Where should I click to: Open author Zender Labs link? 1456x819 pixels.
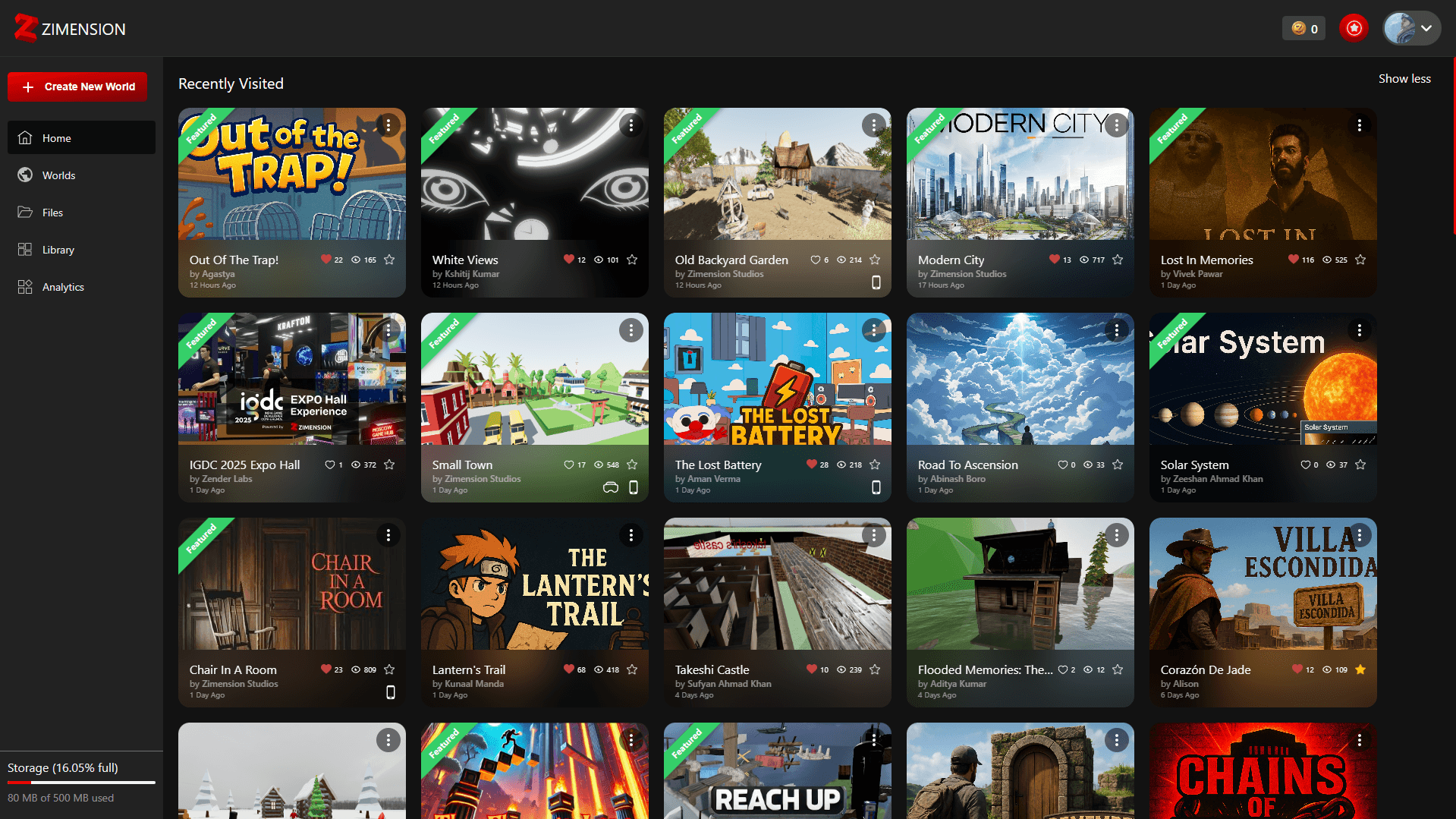point(227,479)
